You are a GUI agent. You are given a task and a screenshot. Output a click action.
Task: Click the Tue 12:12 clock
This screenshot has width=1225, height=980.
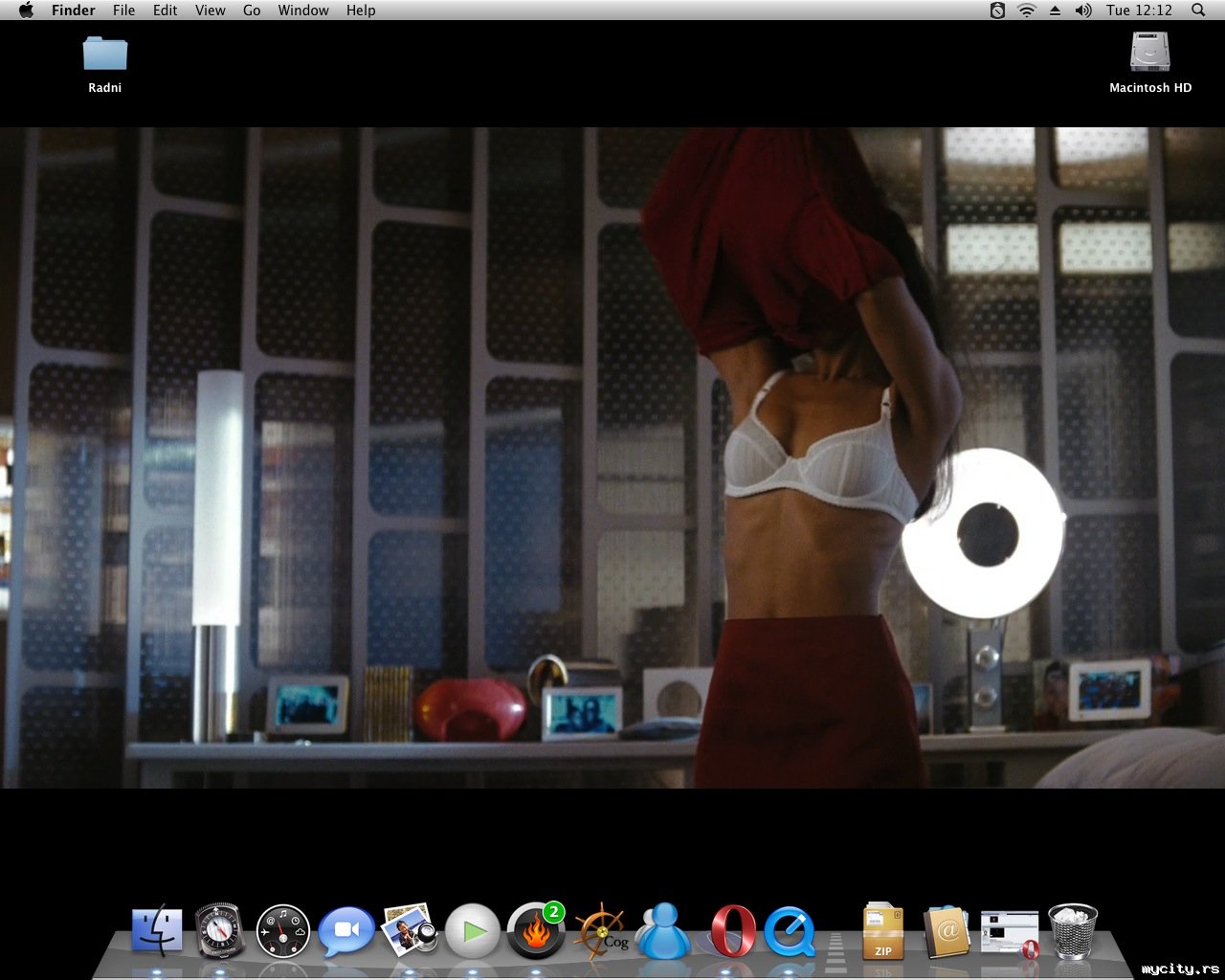(x=1139, y=11)
